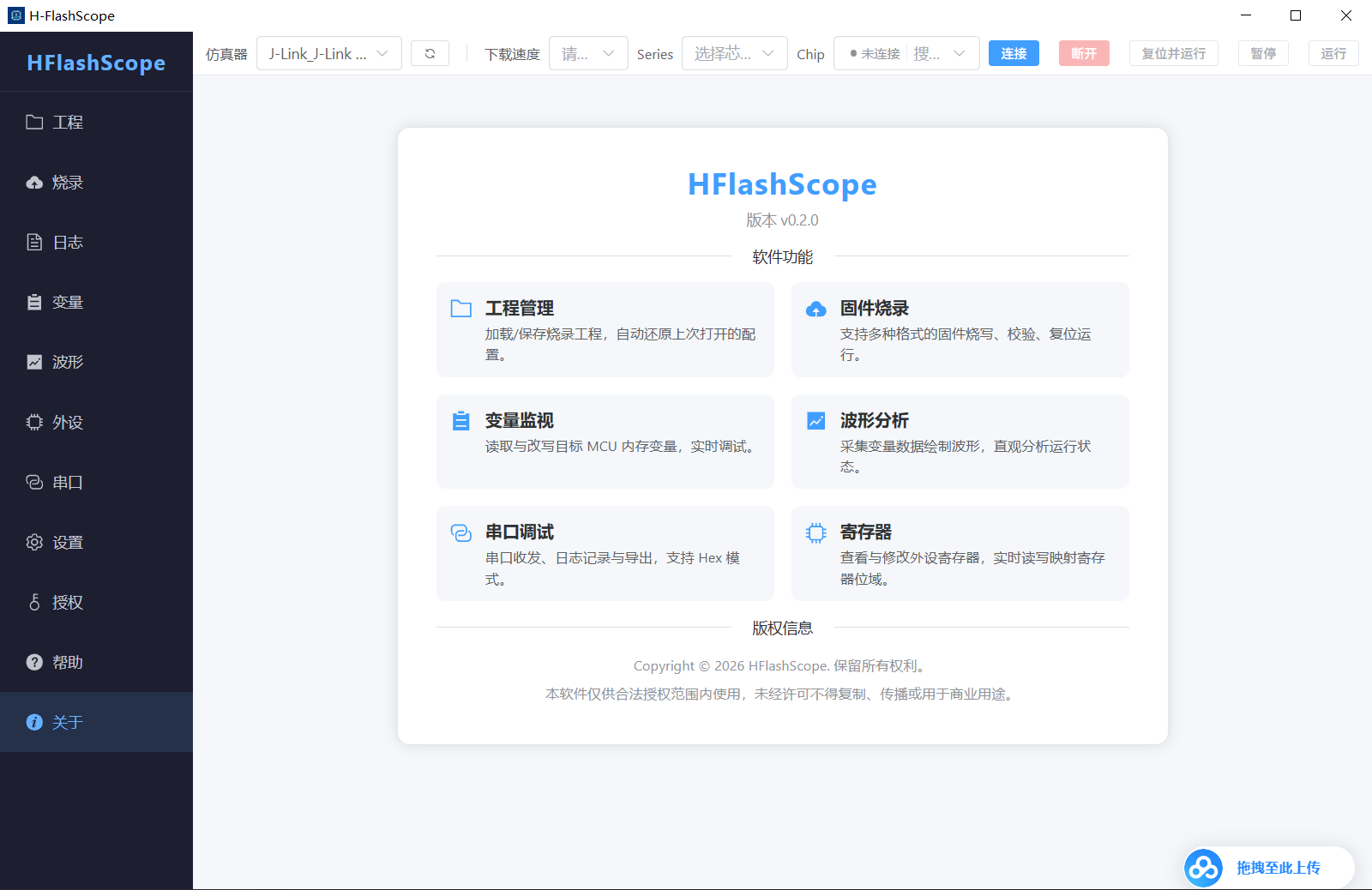Click the 复位并运行 button
Image resolution: width=1372 pixels, height=890 pixels.
[x=1174, y=53]
